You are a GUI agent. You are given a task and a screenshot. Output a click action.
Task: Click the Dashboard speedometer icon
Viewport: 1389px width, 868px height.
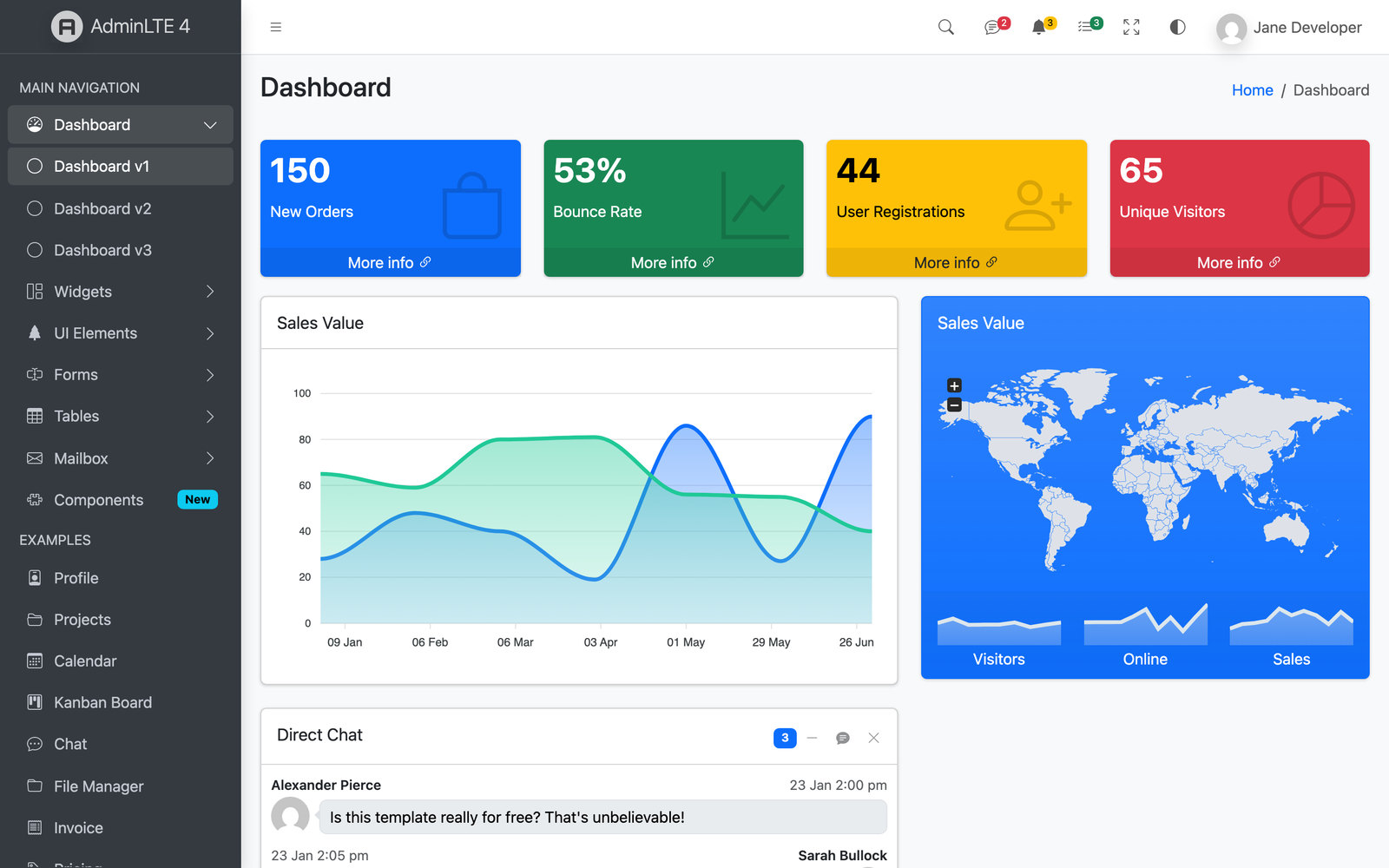pos(35,125)
